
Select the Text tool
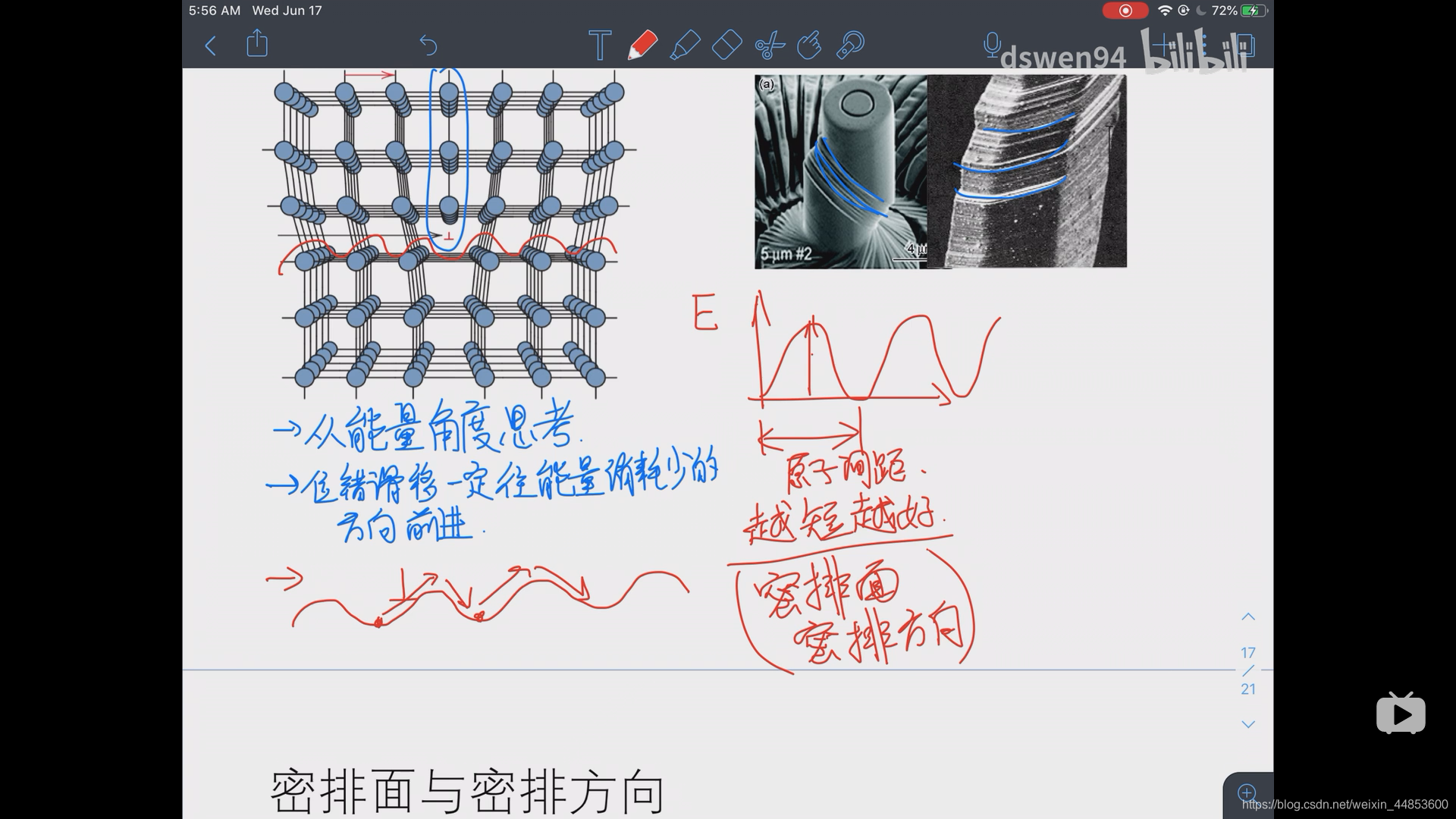[600, 45]
